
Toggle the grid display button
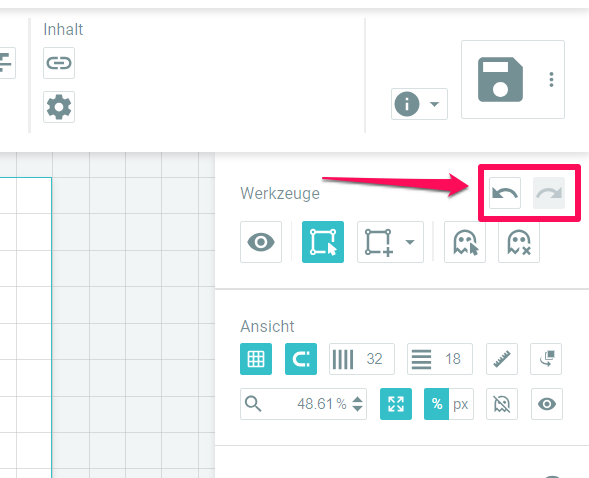click(x=256, y=359)
